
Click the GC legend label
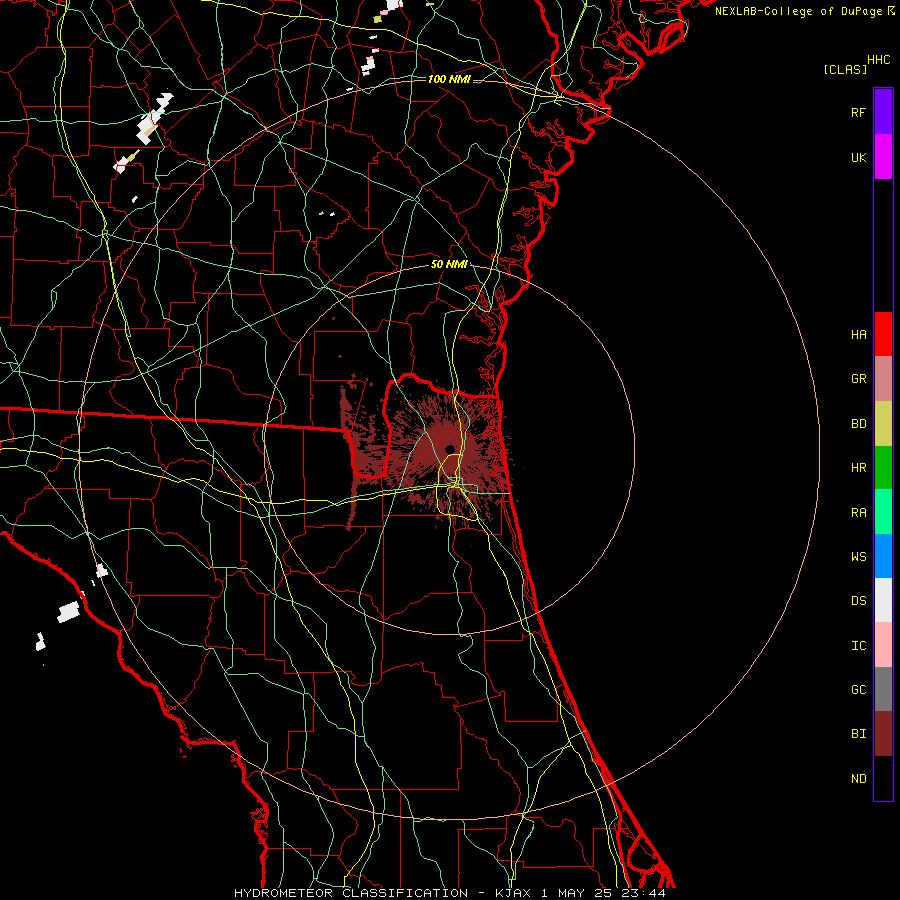click(x=858, y=690)
